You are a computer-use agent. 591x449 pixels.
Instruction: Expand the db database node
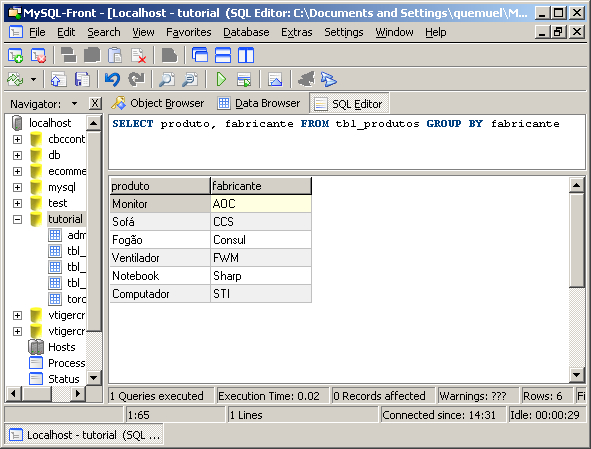17,155
